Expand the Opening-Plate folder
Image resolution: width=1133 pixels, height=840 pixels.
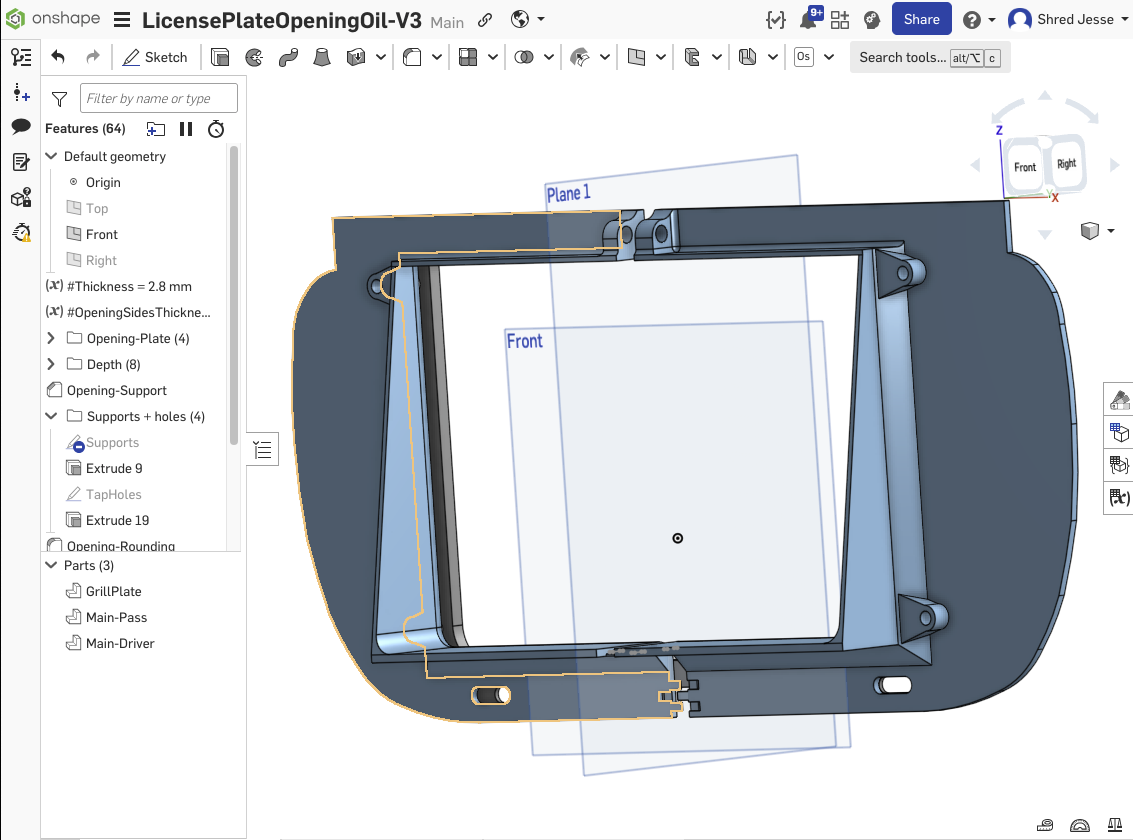(x=52, y=338)
